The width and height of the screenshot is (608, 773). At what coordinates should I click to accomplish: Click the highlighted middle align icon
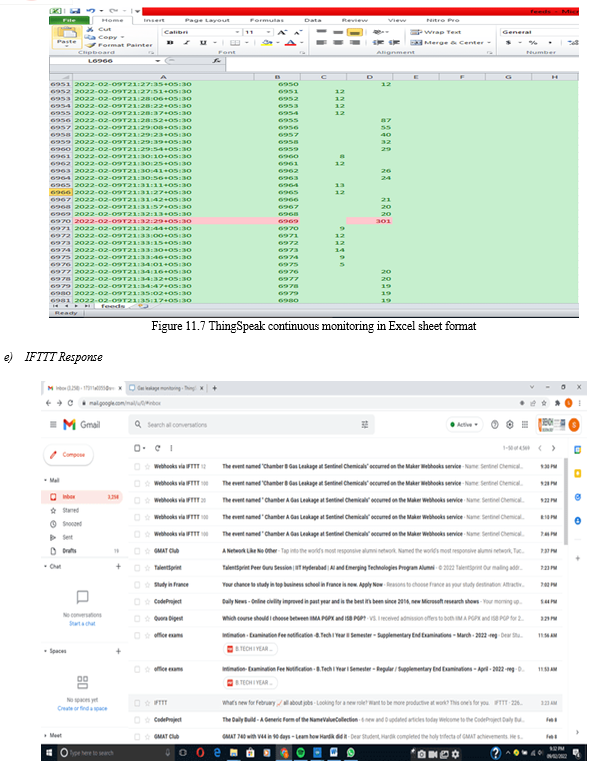[x=355, y=32]
